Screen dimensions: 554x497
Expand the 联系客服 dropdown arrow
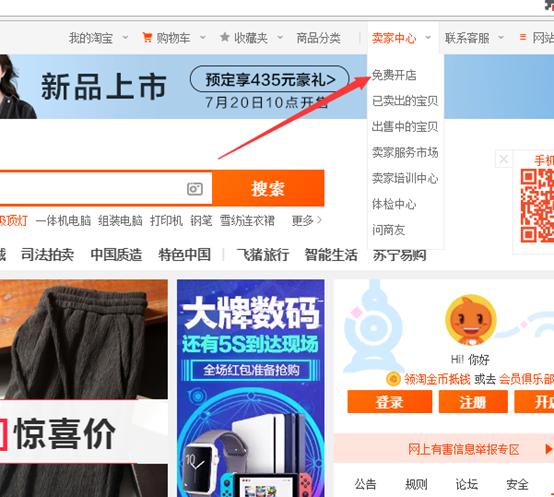pyautogui.click(x=501, y=37)
